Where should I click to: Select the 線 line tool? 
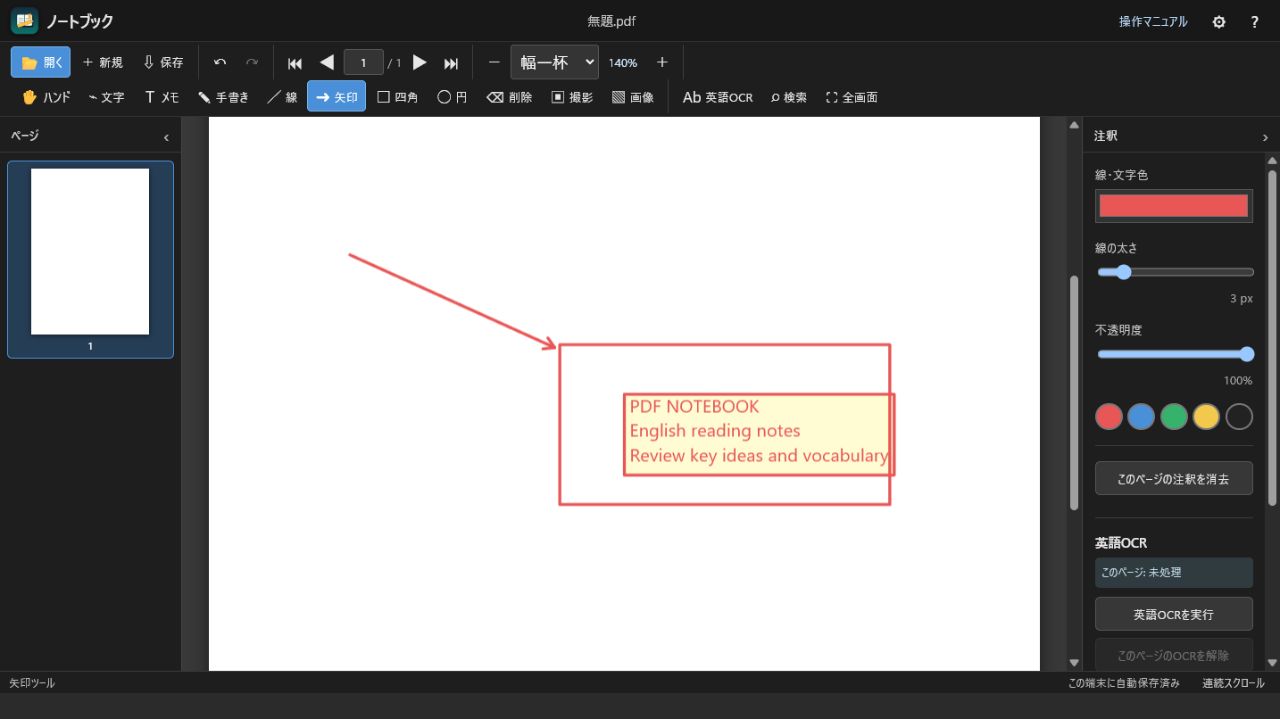point(282,97)
